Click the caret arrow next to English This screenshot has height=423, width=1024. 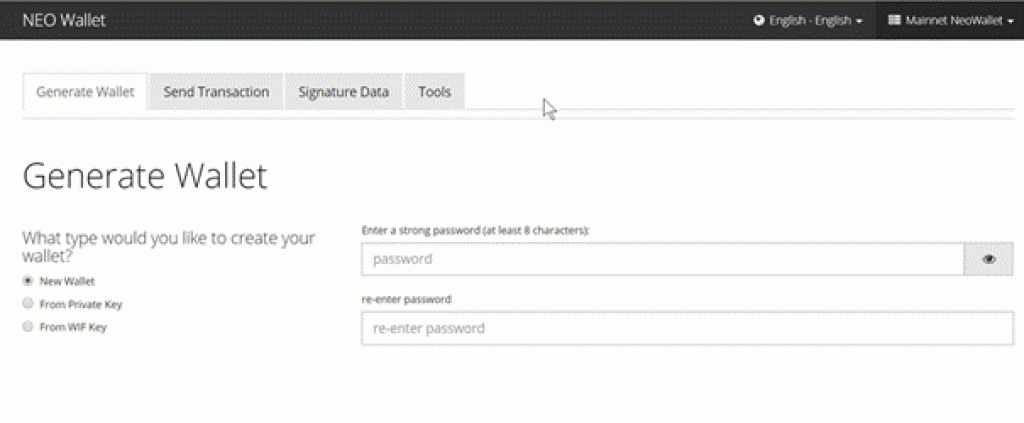point(859,21)
